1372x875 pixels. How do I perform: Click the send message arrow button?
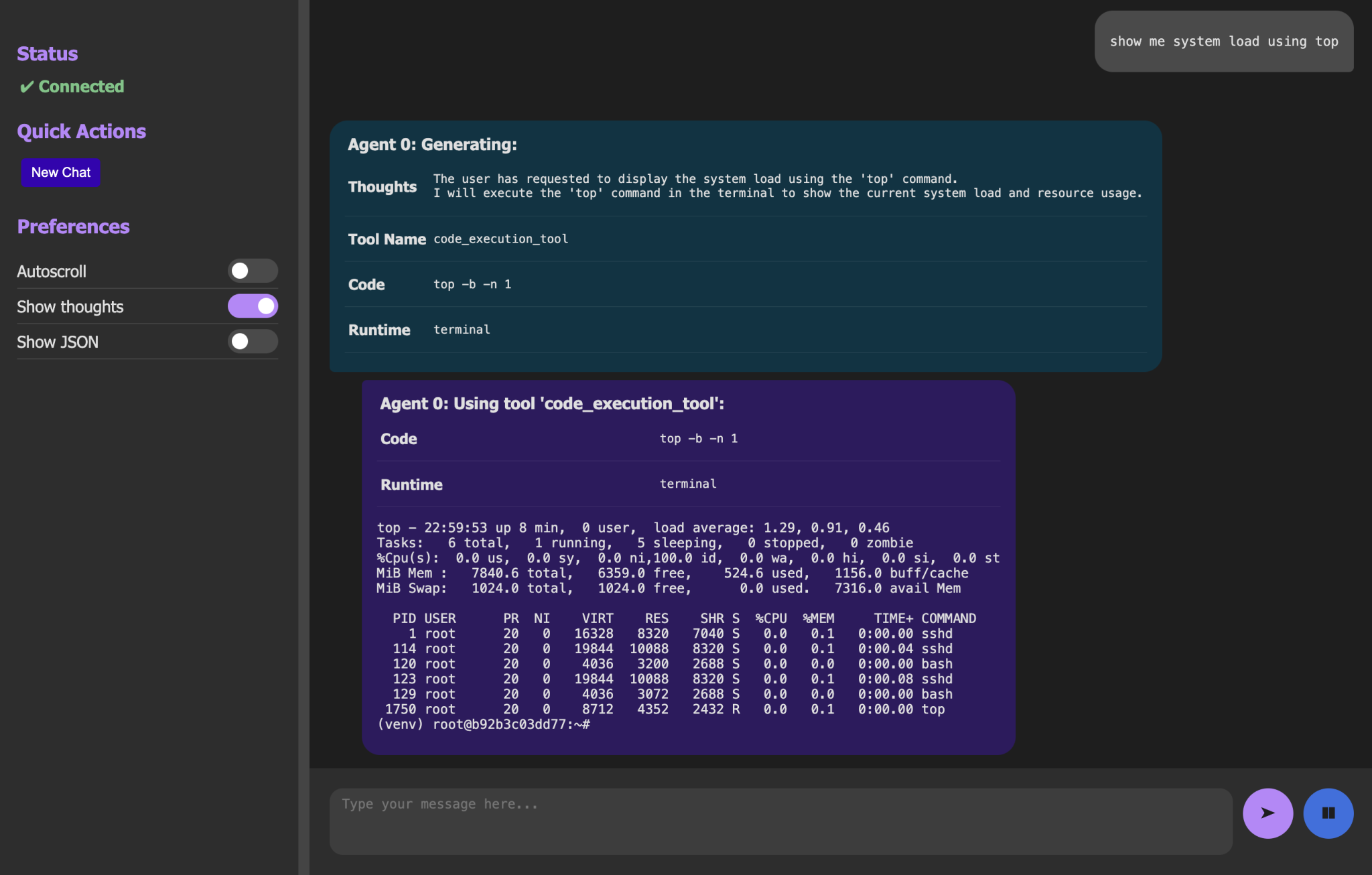[1269, 812]
